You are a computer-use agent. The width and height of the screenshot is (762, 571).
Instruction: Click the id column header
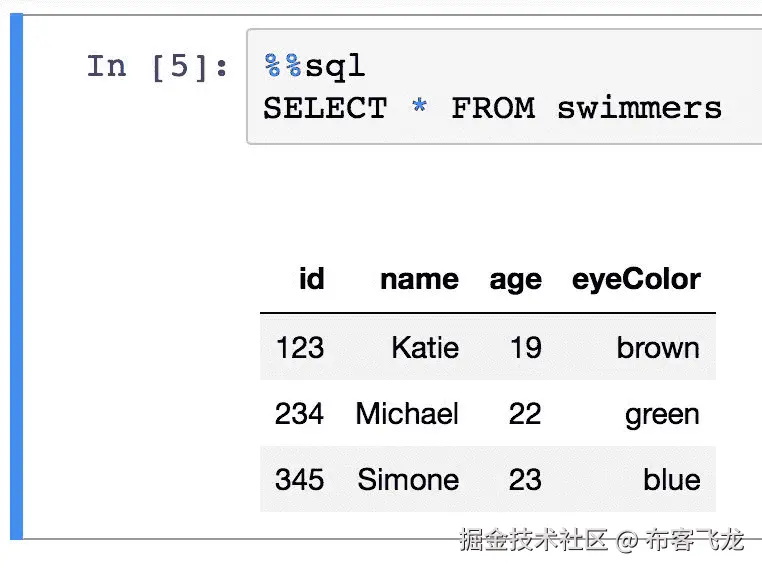click(x=311, y=279)
